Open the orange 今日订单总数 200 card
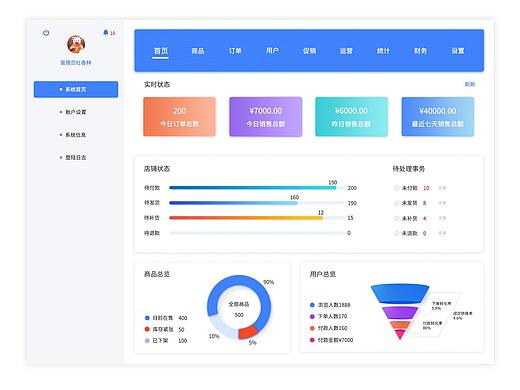This screenshot has width=520, height=390. coord(179,117)
